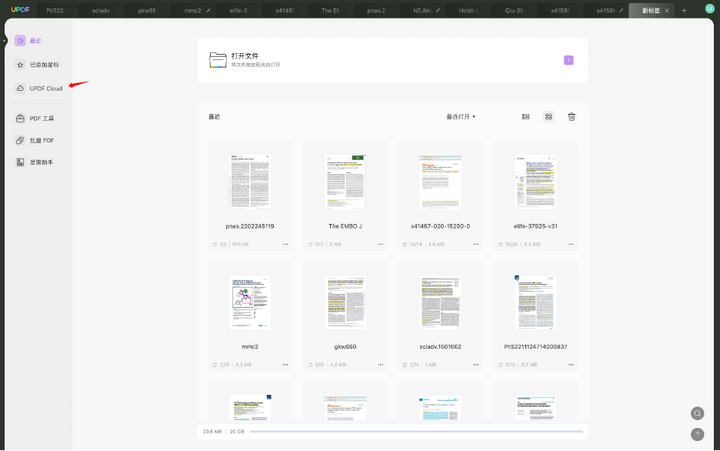Open more options for s41467-020-15290-0

tap(476, 244)
